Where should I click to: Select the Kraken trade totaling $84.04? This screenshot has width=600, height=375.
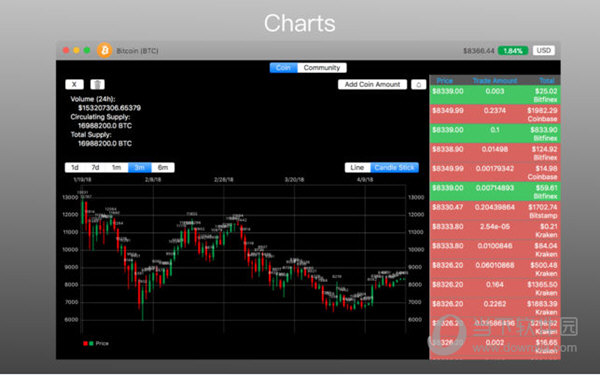point(495,250)
